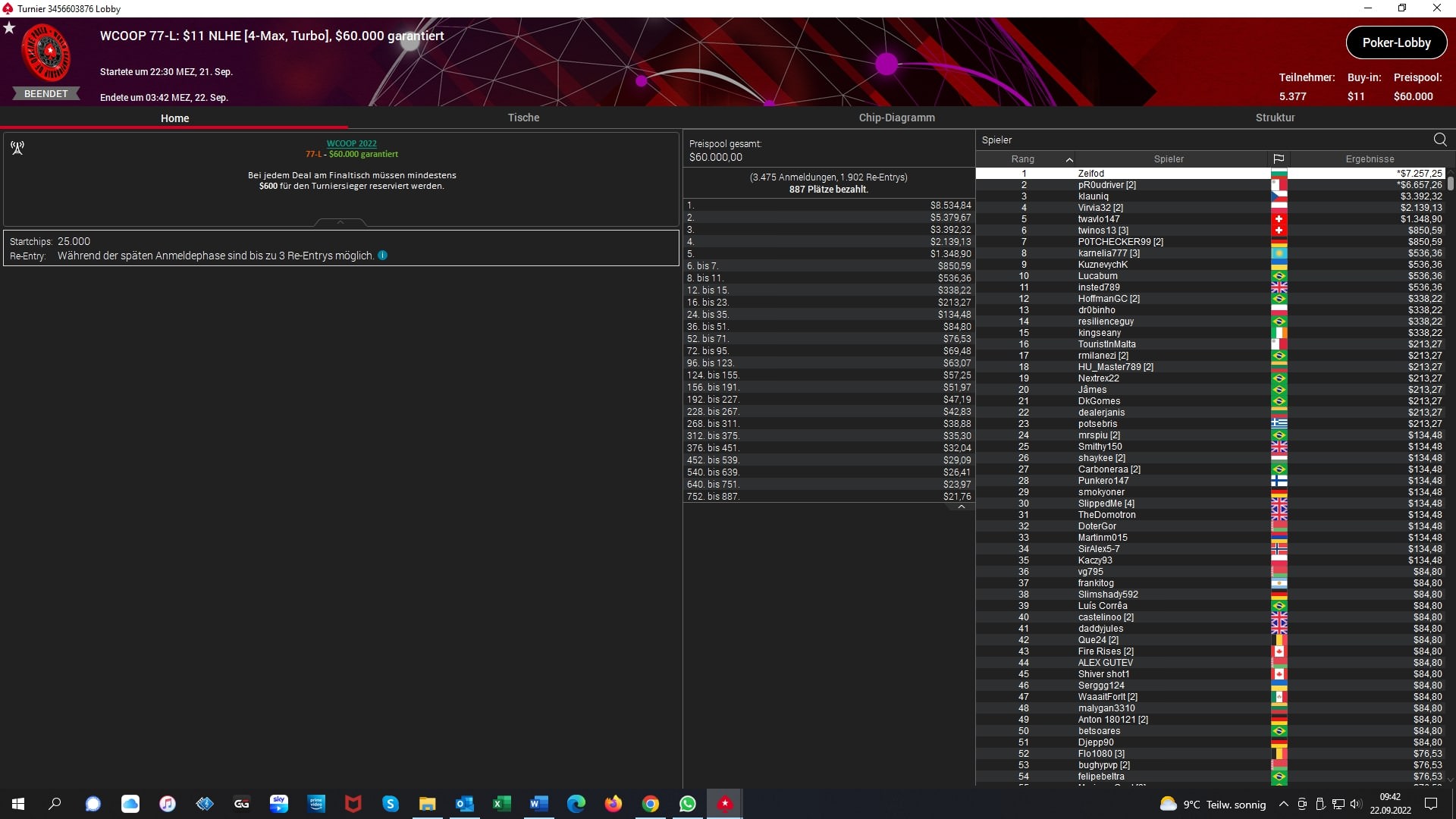Click the broadcast antenna icon
The height and width of the screenshot is (819, 1456).
pos(17,147)
